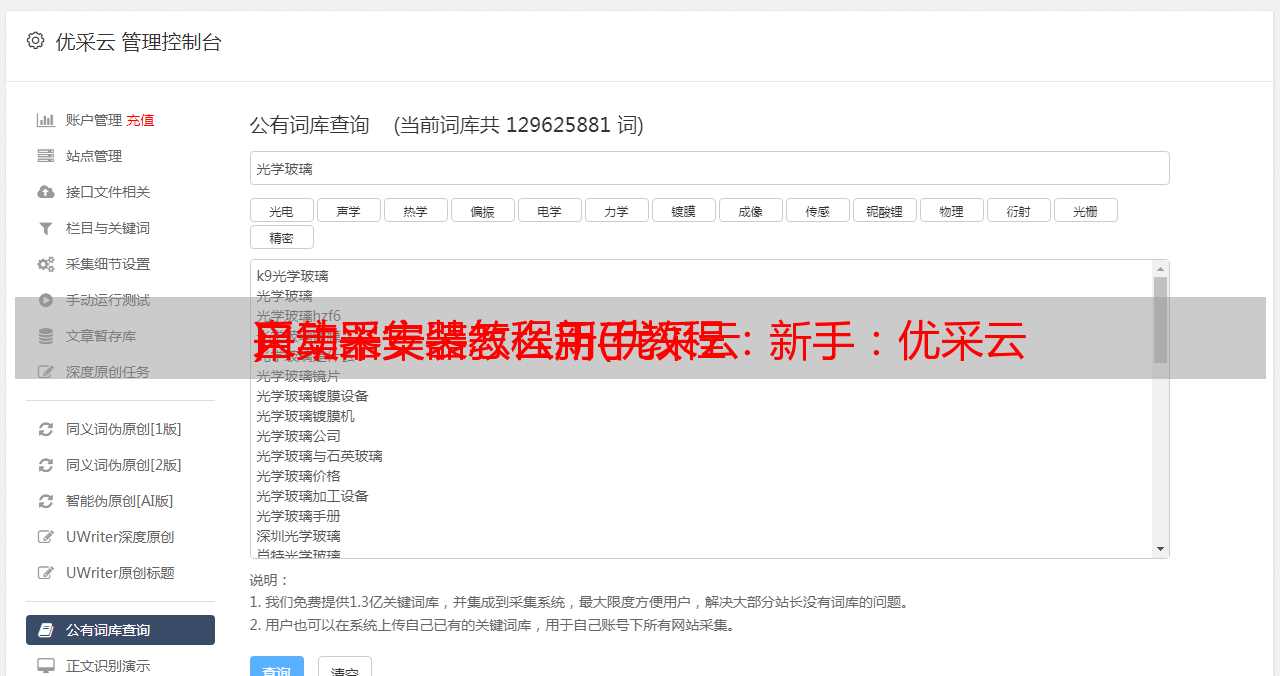Select the 成像 tag button
The height and width of the screenshot is (676, 1280).
[750, 210]
